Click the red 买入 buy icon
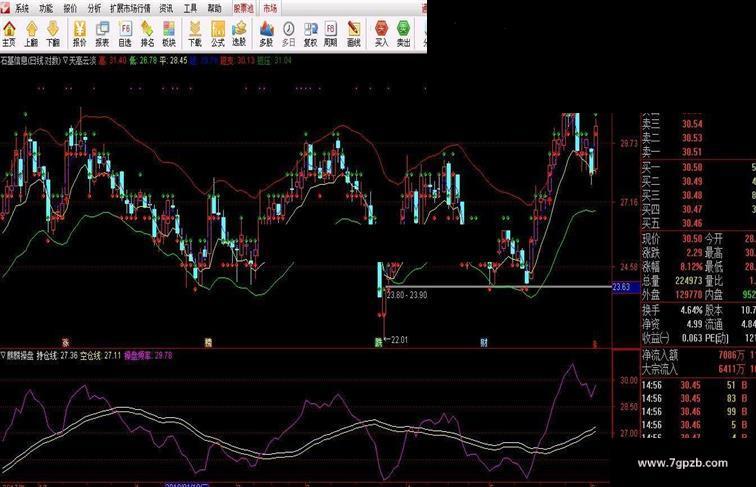756x487 pixels. [x=381, y=34]
